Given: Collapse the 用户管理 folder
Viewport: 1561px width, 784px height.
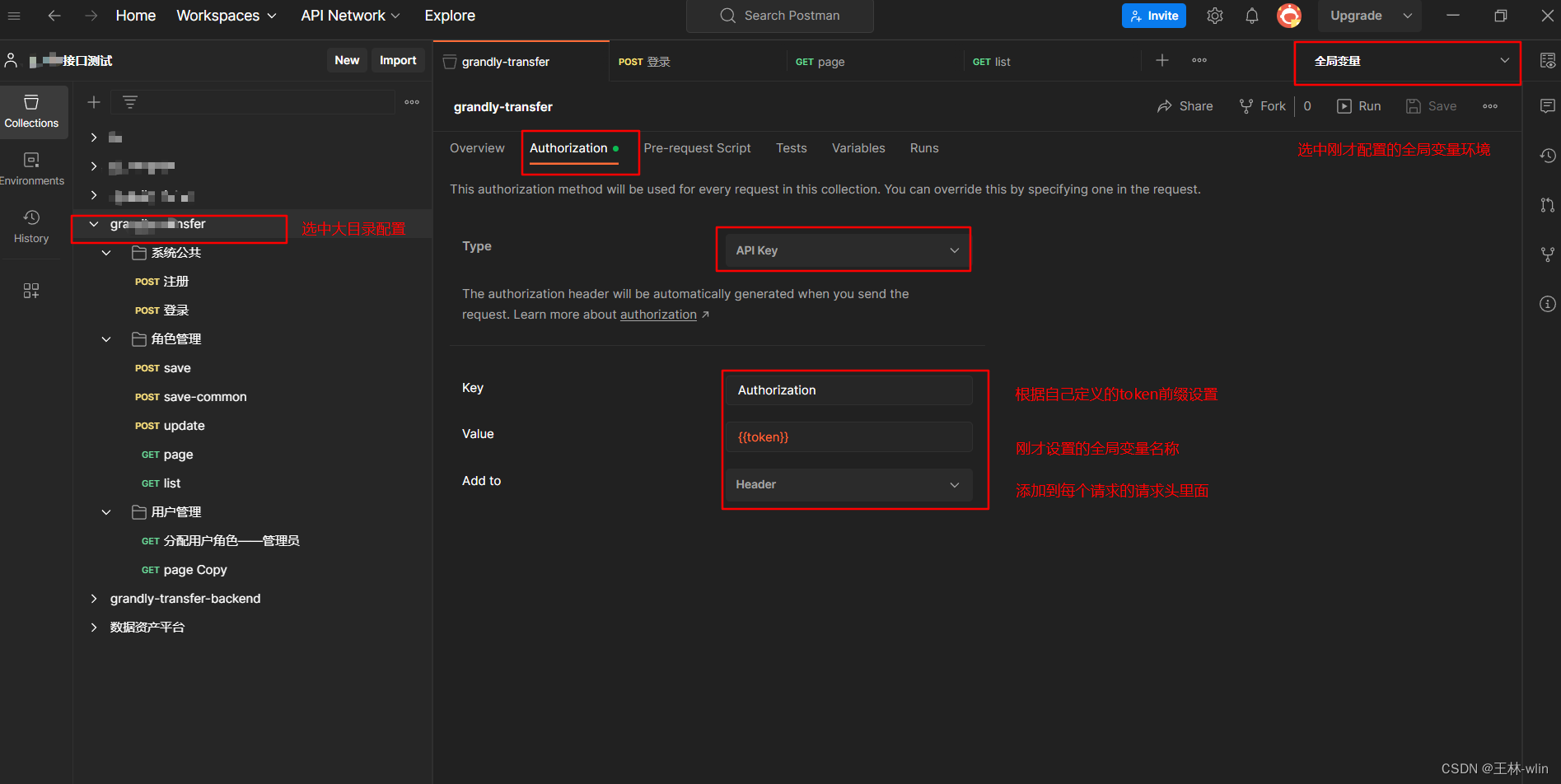Looking at the screenshot, I should [x=106, y=512].
